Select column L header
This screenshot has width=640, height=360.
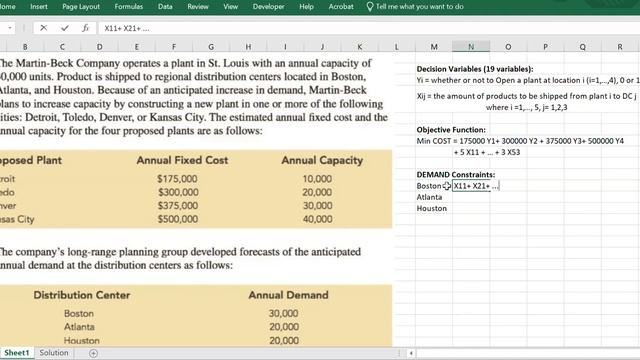tap(396, 47)
